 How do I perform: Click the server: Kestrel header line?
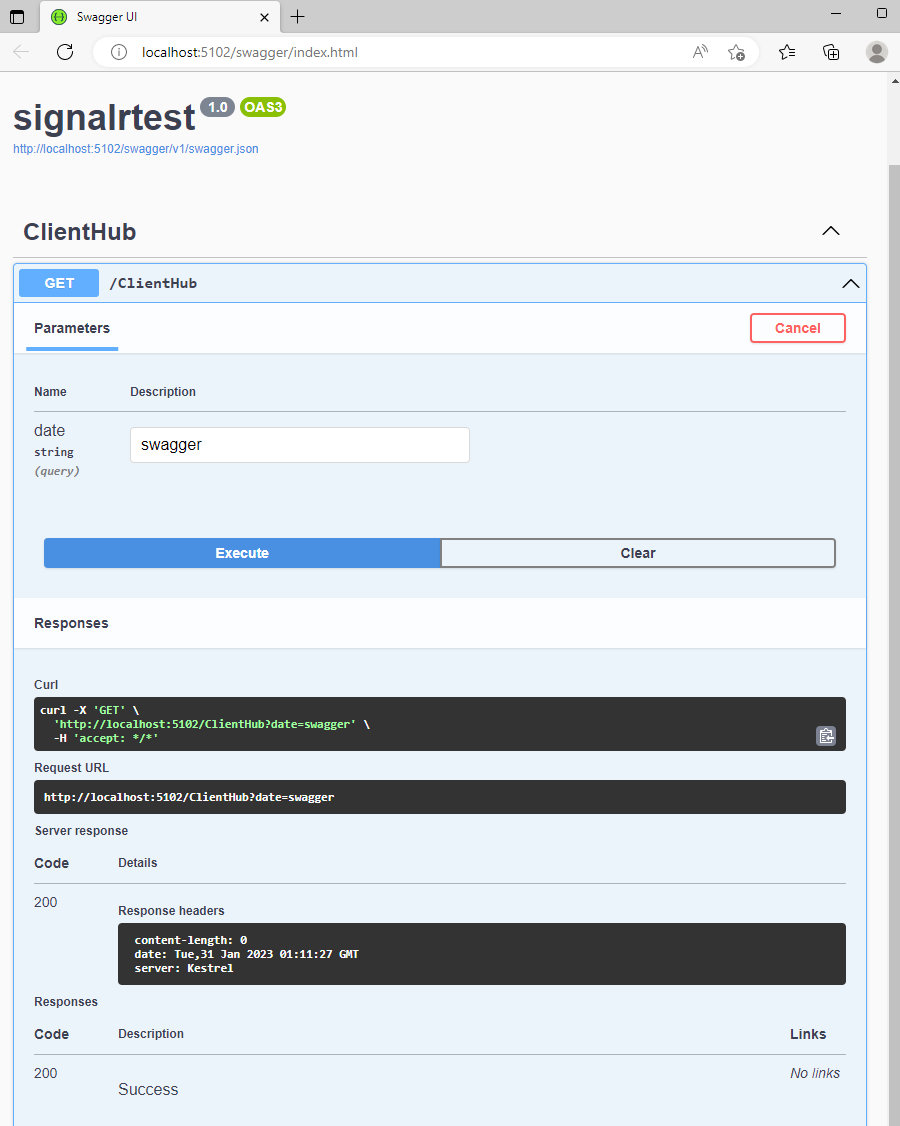(184, 968)
